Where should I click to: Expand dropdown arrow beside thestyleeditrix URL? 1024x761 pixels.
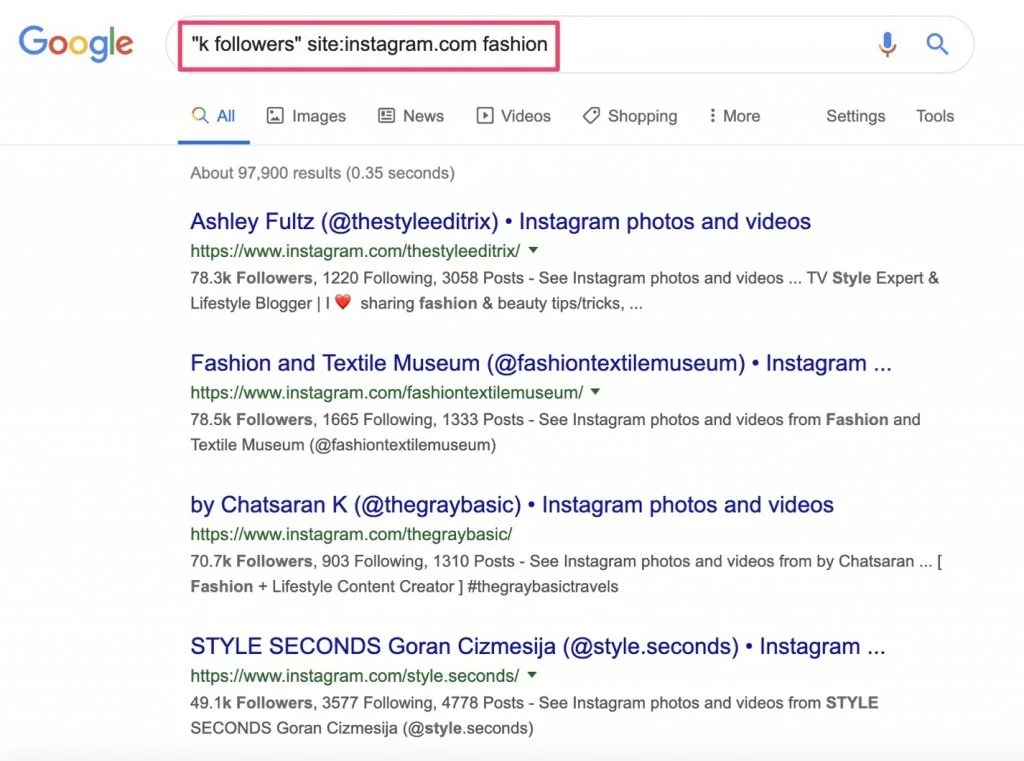[534, 250]
